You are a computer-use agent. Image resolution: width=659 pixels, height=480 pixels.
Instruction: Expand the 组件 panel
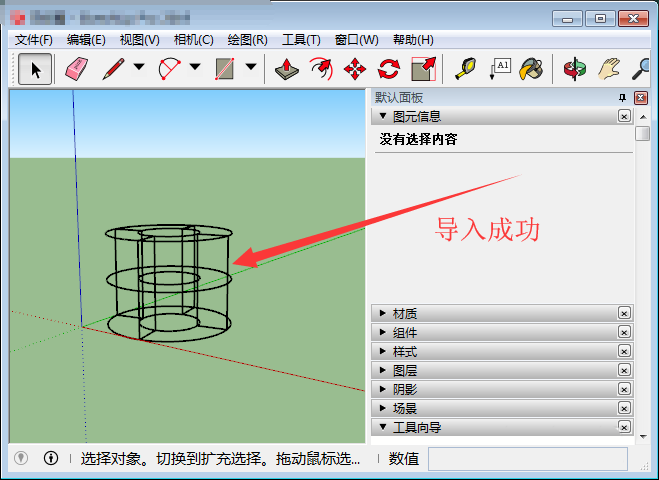[x=383, y=332]
